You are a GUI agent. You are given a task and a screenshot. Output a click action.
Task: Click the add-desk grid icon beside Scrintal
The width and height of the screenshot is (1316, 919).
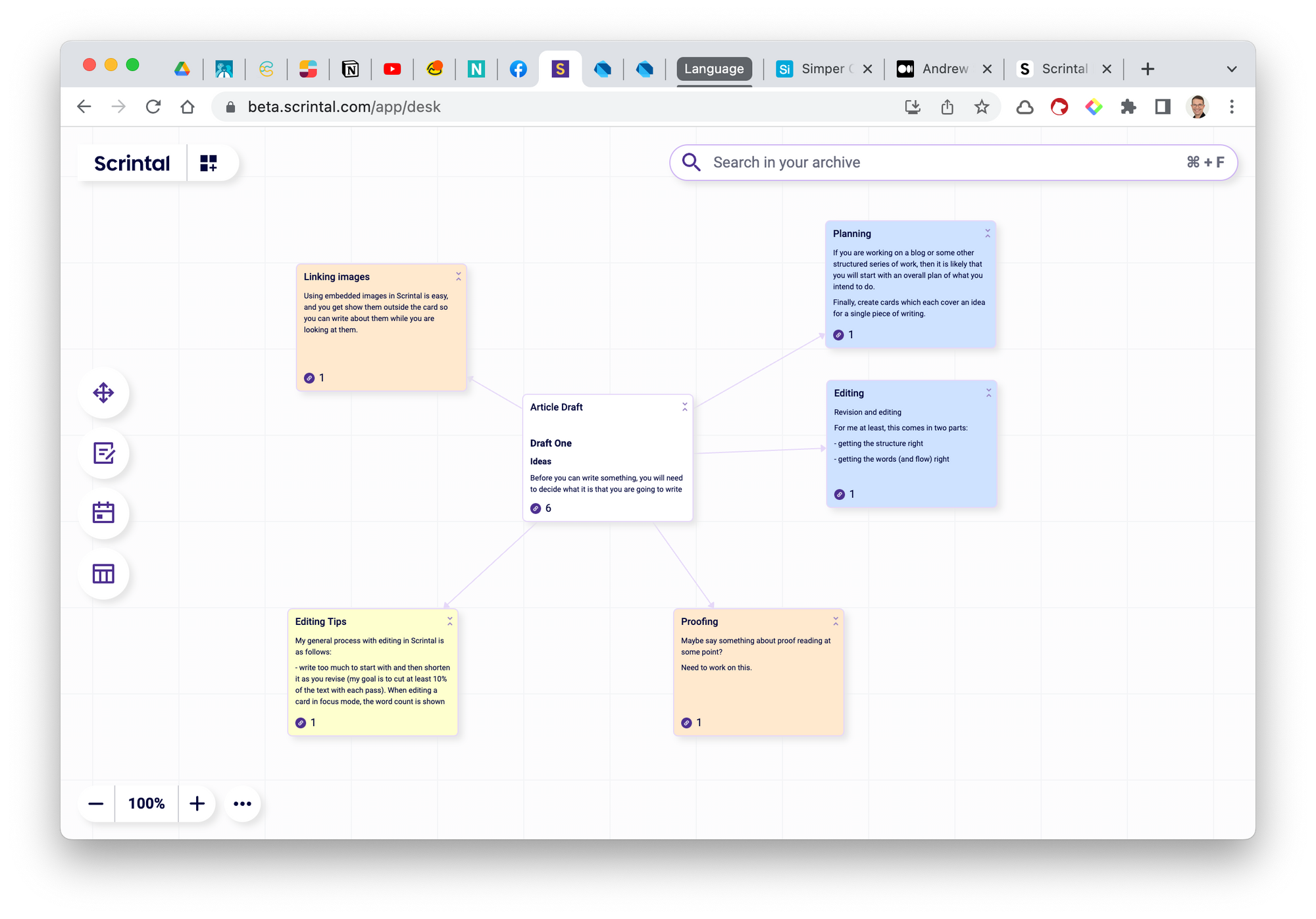(x=209, y=163)
